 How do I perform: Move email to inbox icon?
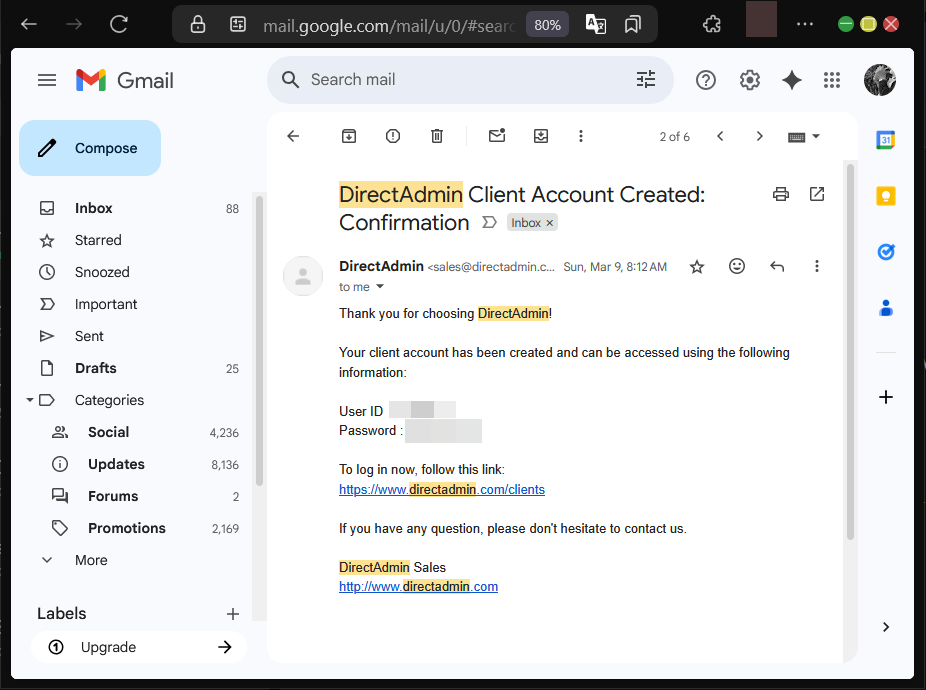pos(540,136)
